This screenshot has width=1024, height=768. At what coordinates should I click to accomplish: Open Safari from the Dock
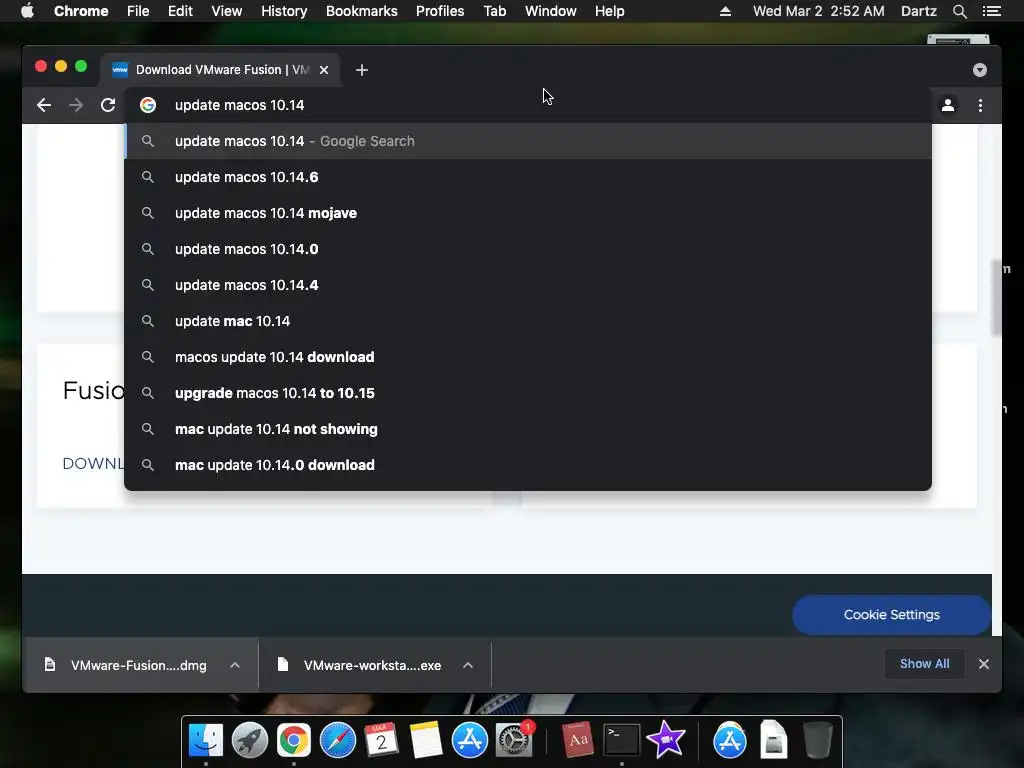337,740
